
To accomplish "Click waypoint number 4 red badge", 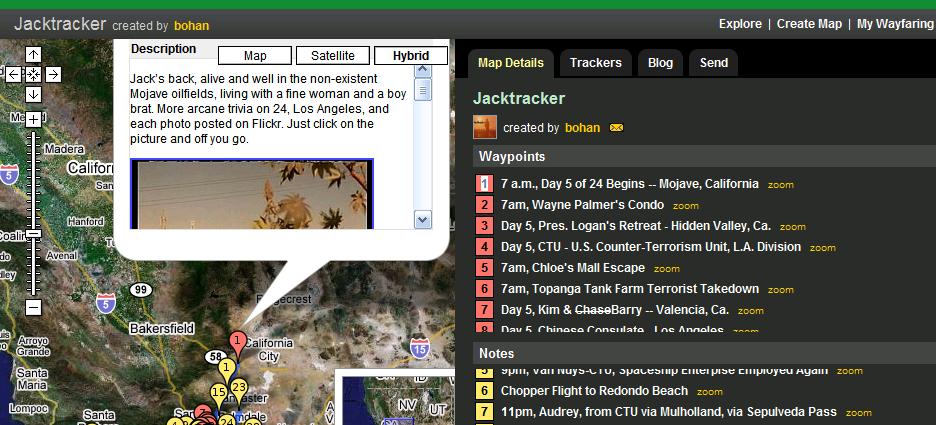I will click(x=485, y=247).
